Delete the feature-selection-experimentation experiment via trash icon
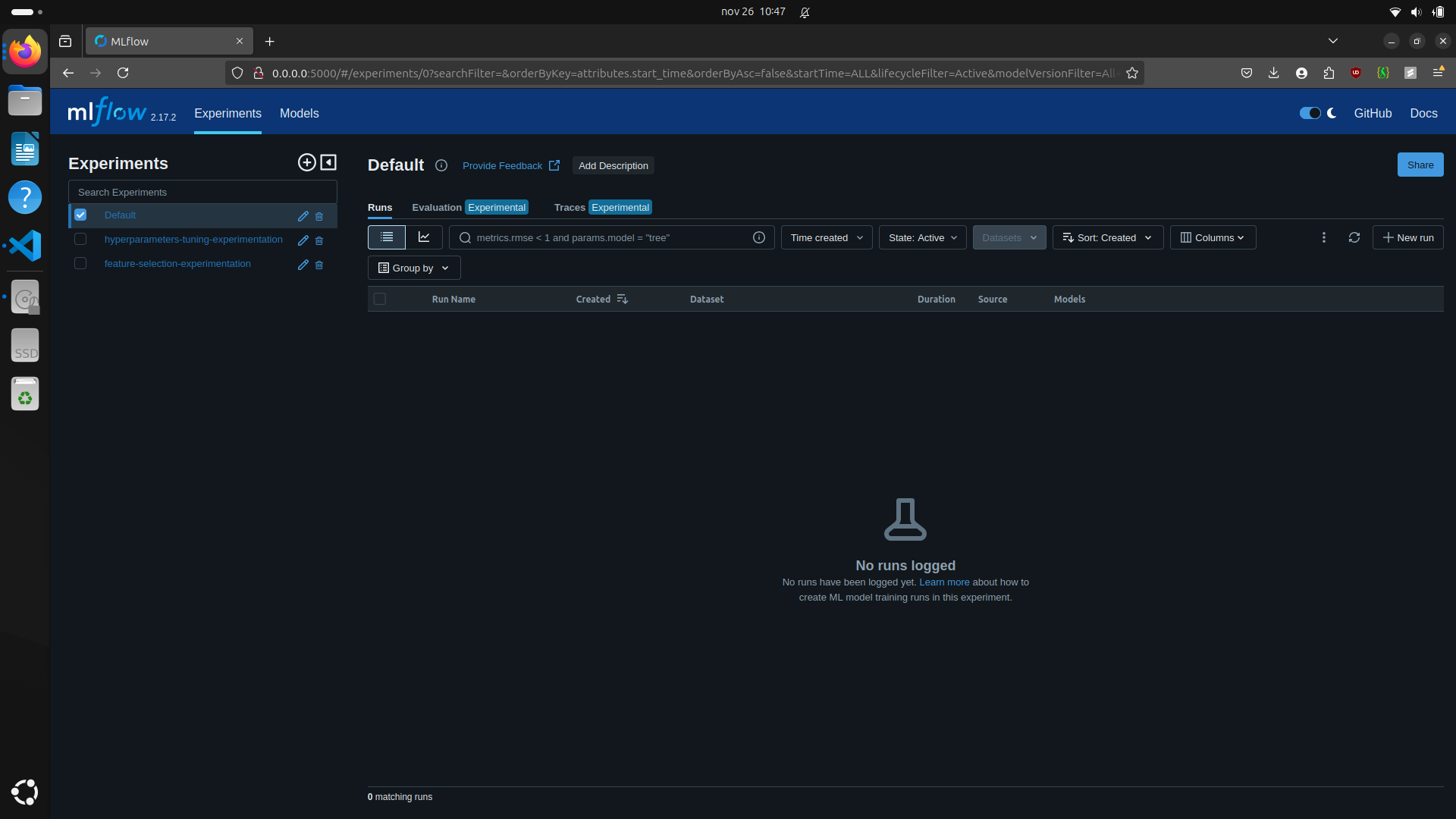Screen dimensions: 1456x819 [x=319, y=265]
